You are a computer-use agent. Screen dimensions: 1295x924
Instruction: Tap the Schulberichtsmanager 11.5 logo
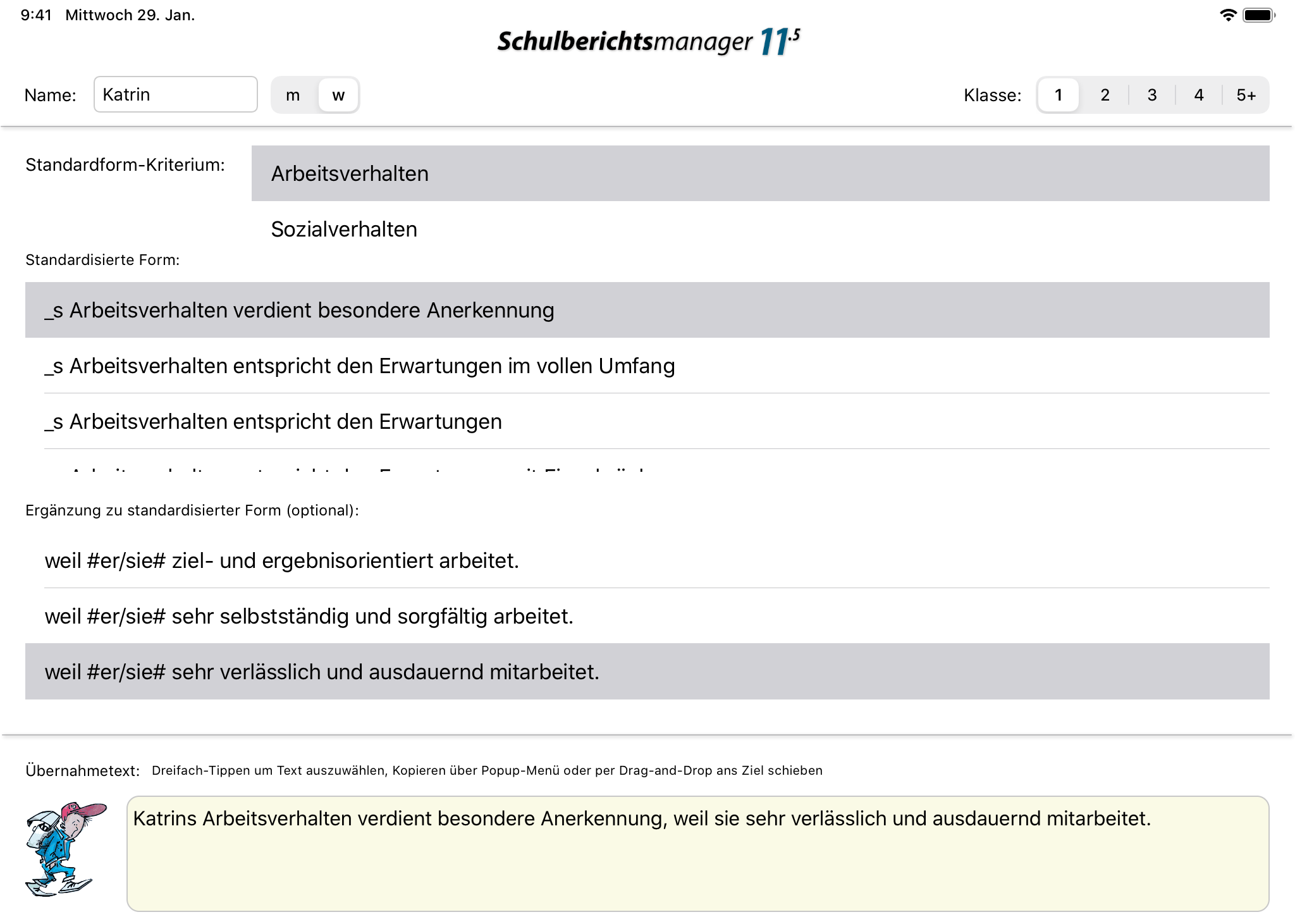point(648,42)
